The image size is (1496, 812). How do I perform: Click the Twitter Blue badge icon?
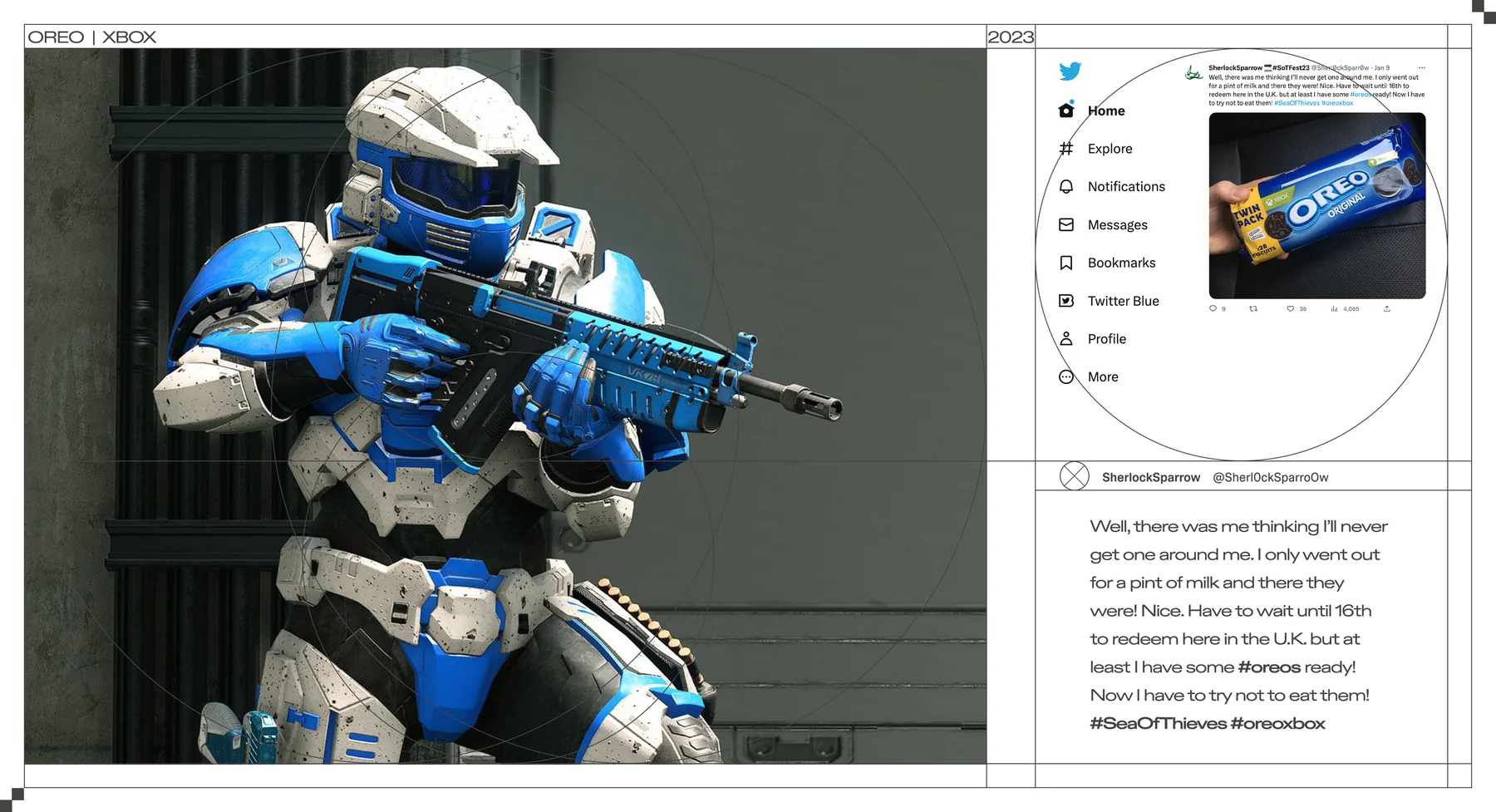click(1066, 301)
